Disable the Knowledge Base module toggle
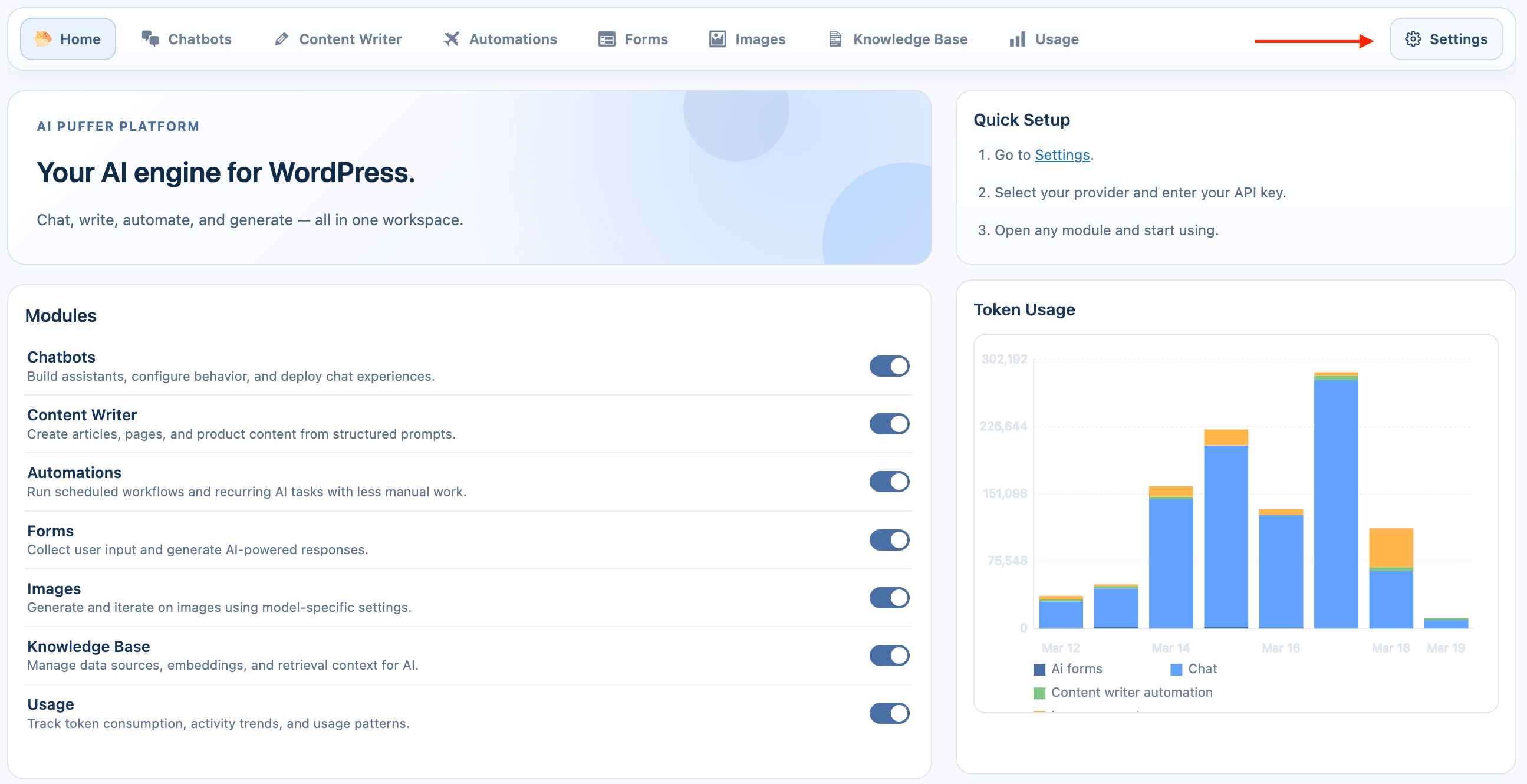Viewport: 1527px width, 784px height. 888,655
